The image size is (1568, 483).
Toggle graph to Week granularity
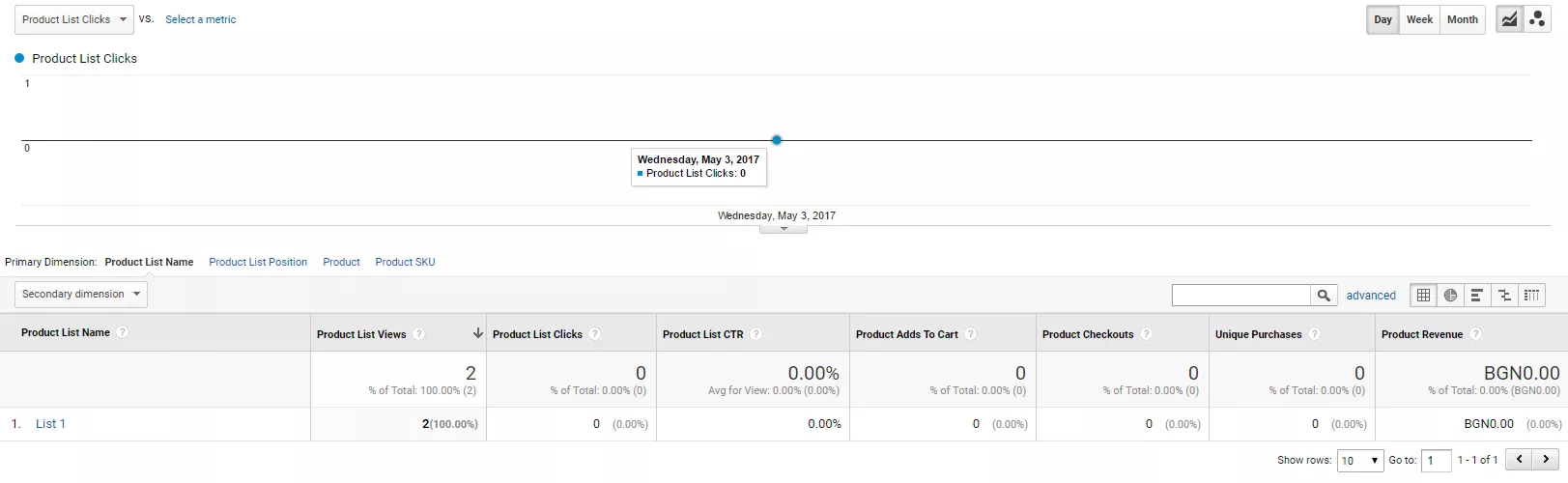pos(1419,19)
